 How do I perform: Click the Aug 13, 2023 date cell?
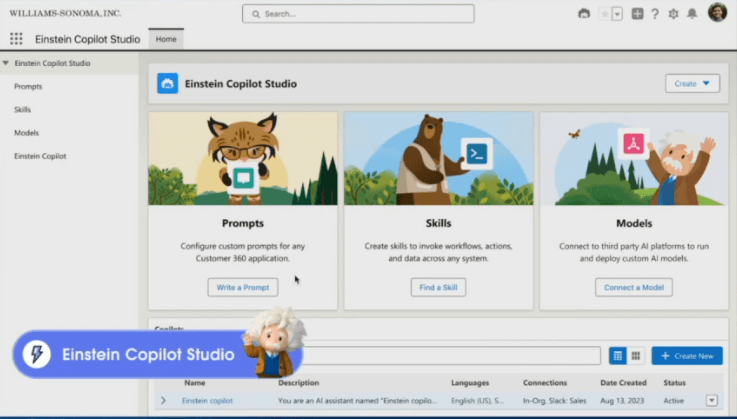coord(622,401)
